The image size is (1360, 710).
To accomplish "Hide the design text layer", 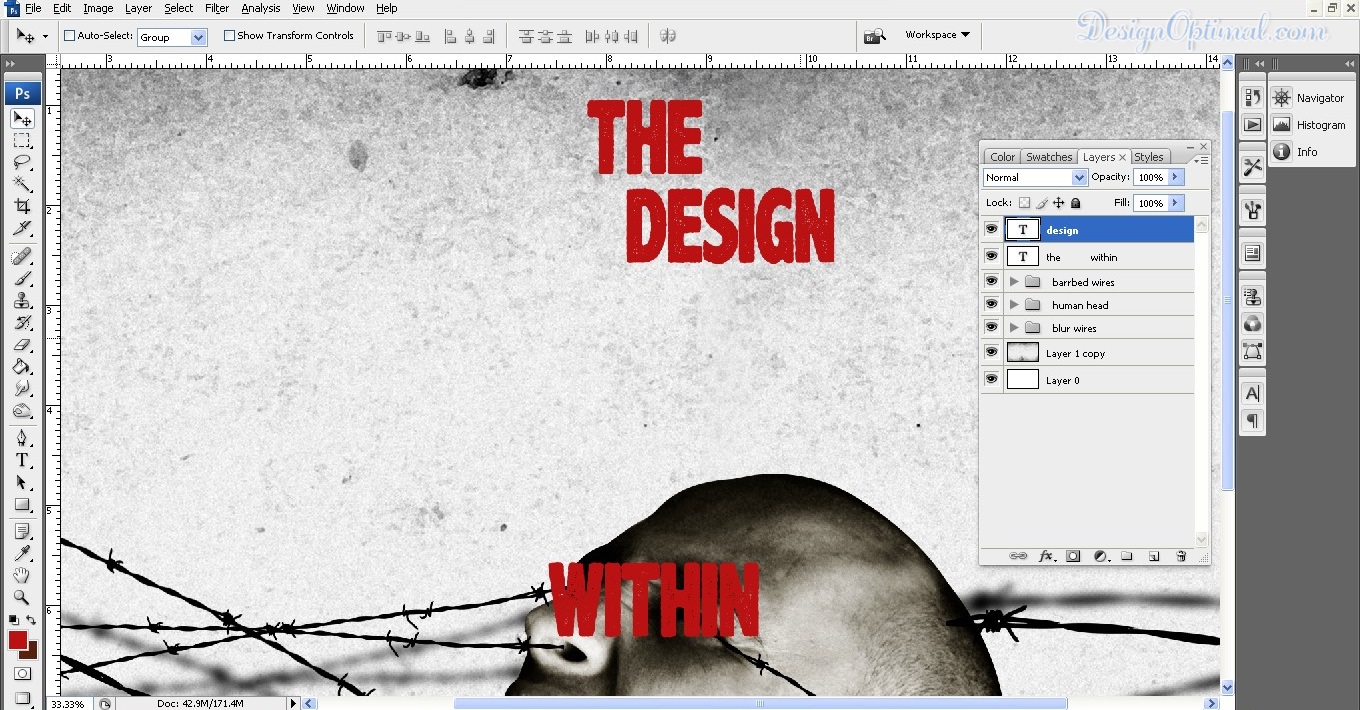I will coord(991,230).
